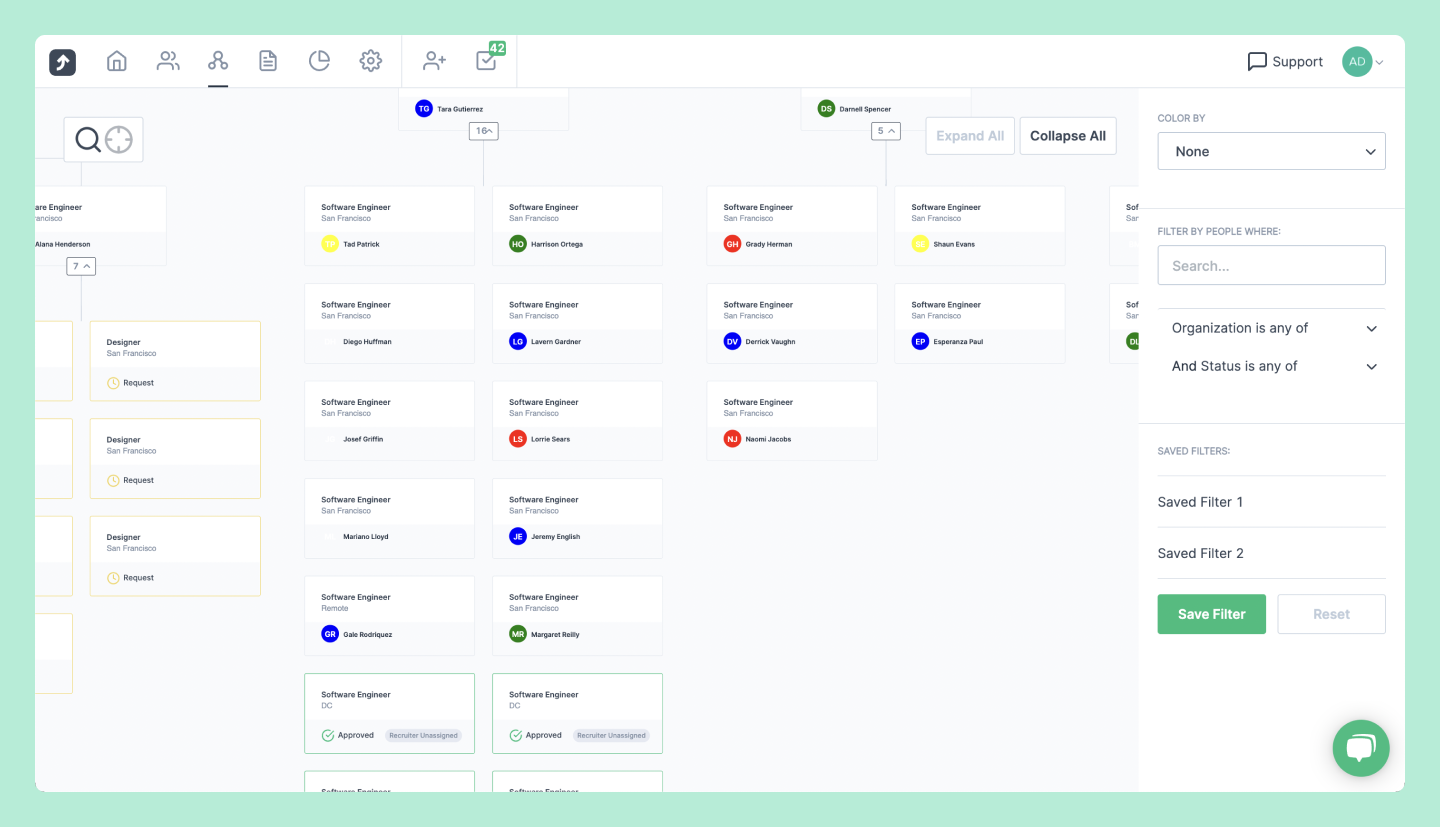Click the active org chart icon
The width and height of the screenshot is (1440, 827).
click(x=218, y=61)
